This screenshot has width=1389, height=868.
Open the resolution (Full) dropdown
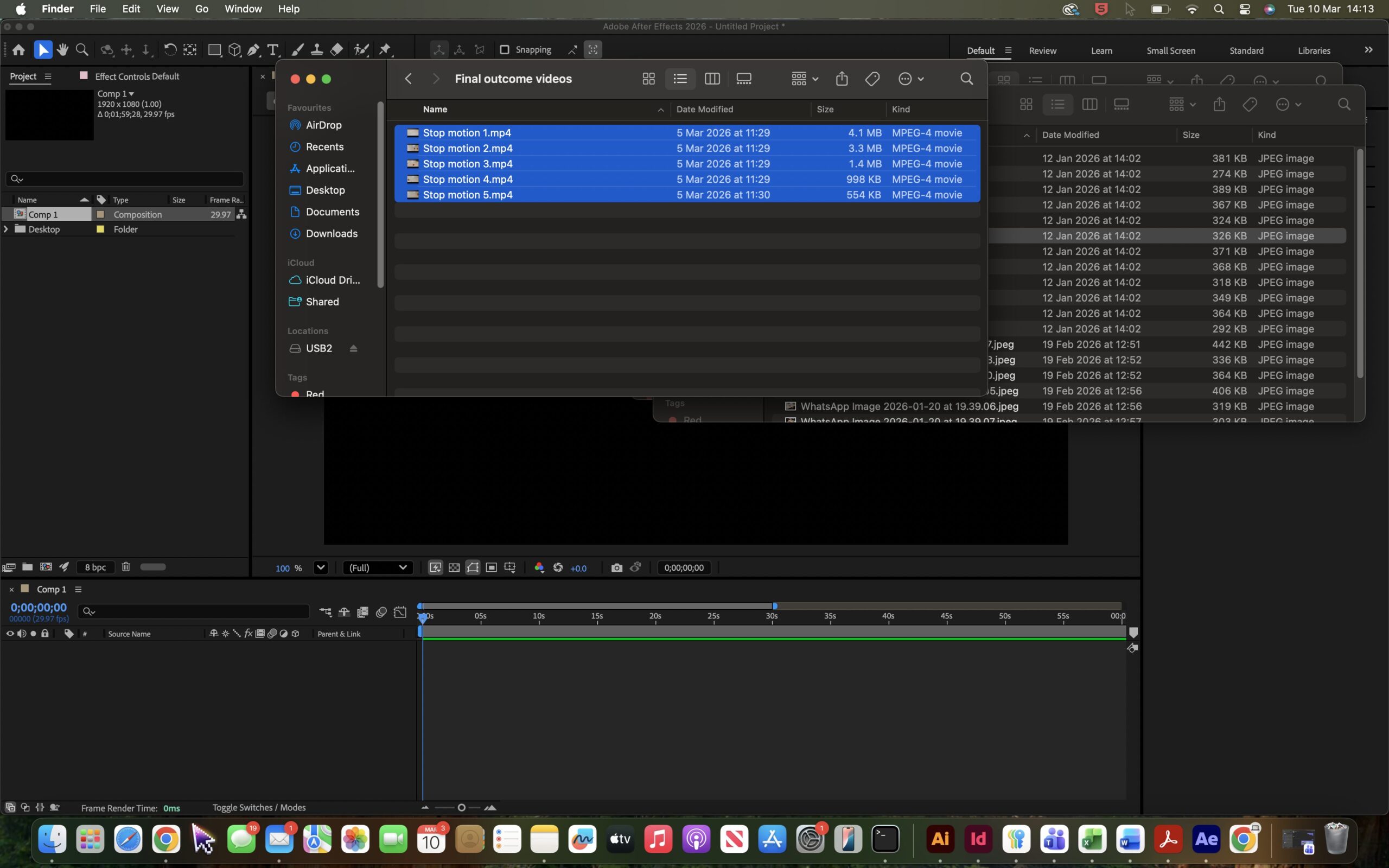click(378, 568)
